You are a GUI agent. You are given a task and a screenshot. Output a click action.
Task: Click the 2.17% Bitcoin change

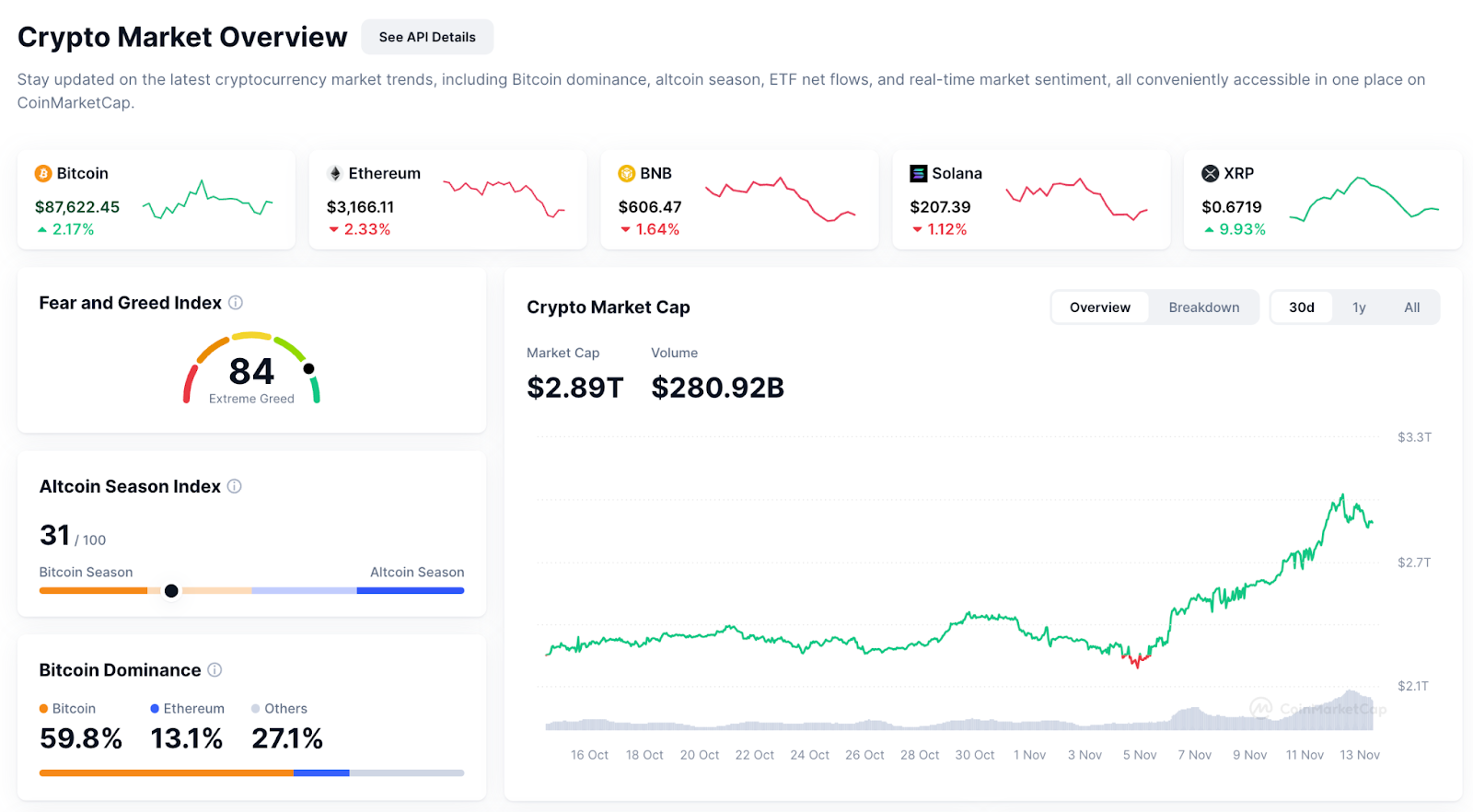(74, 229)
